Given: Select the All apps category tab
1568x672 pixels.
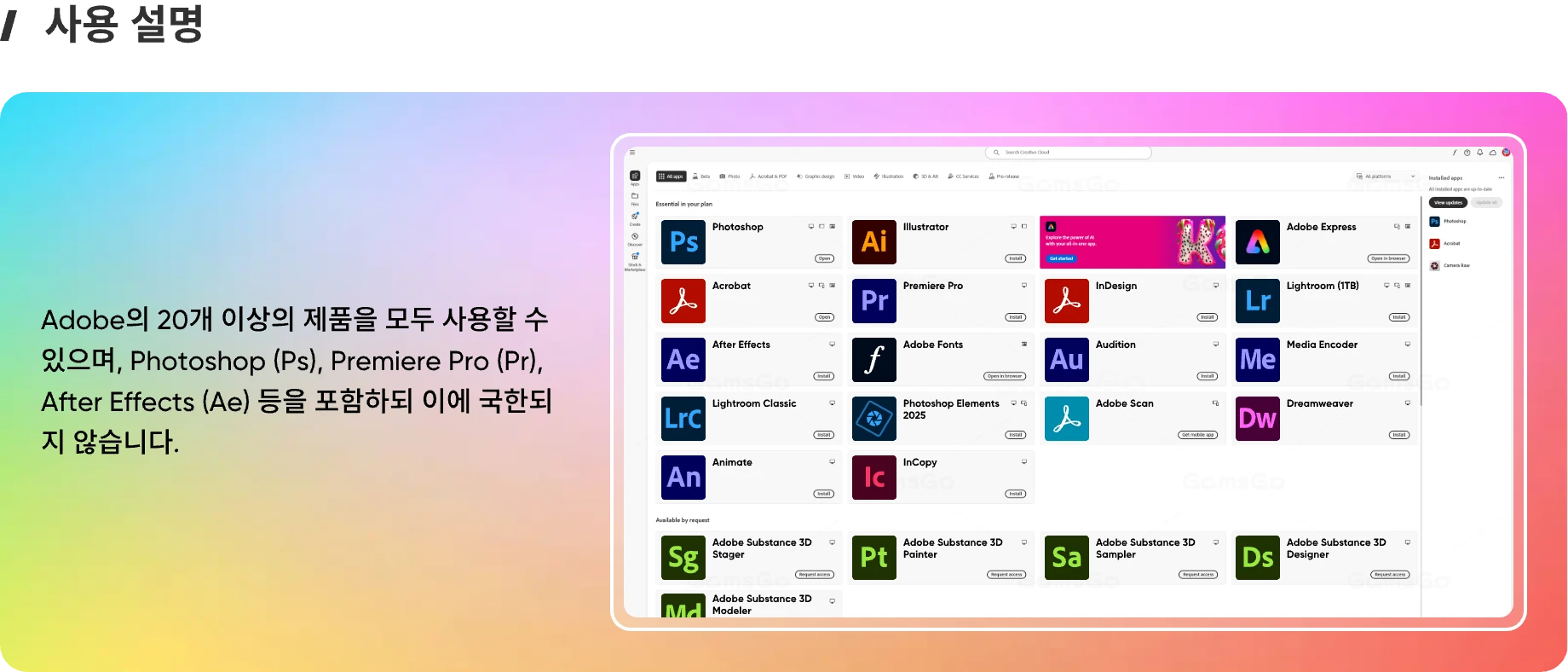Looking at the screenshot, I should click(671, 177).
